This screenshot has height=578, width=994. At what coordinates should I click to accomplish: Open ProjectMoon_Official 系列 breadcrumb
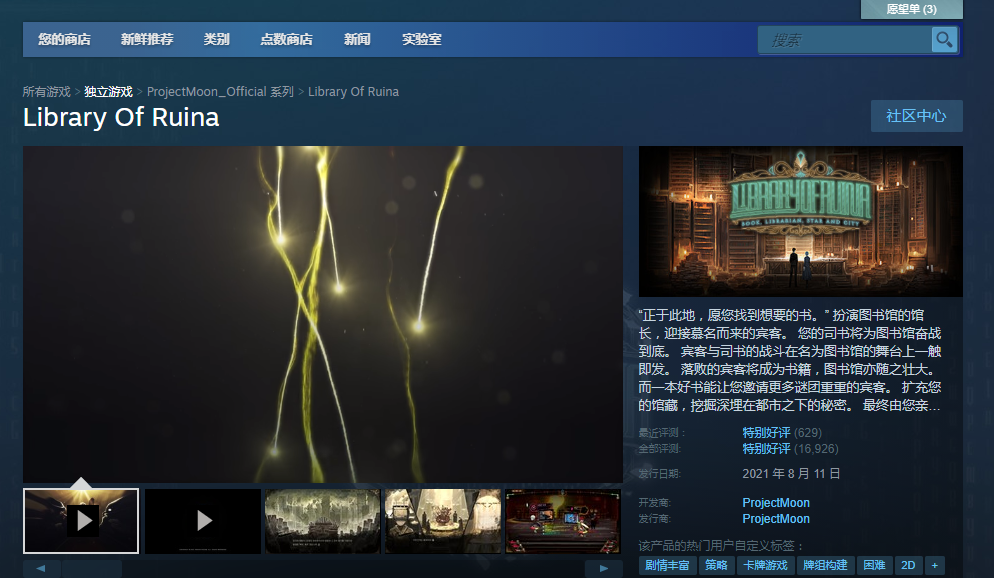pos(220,92)
